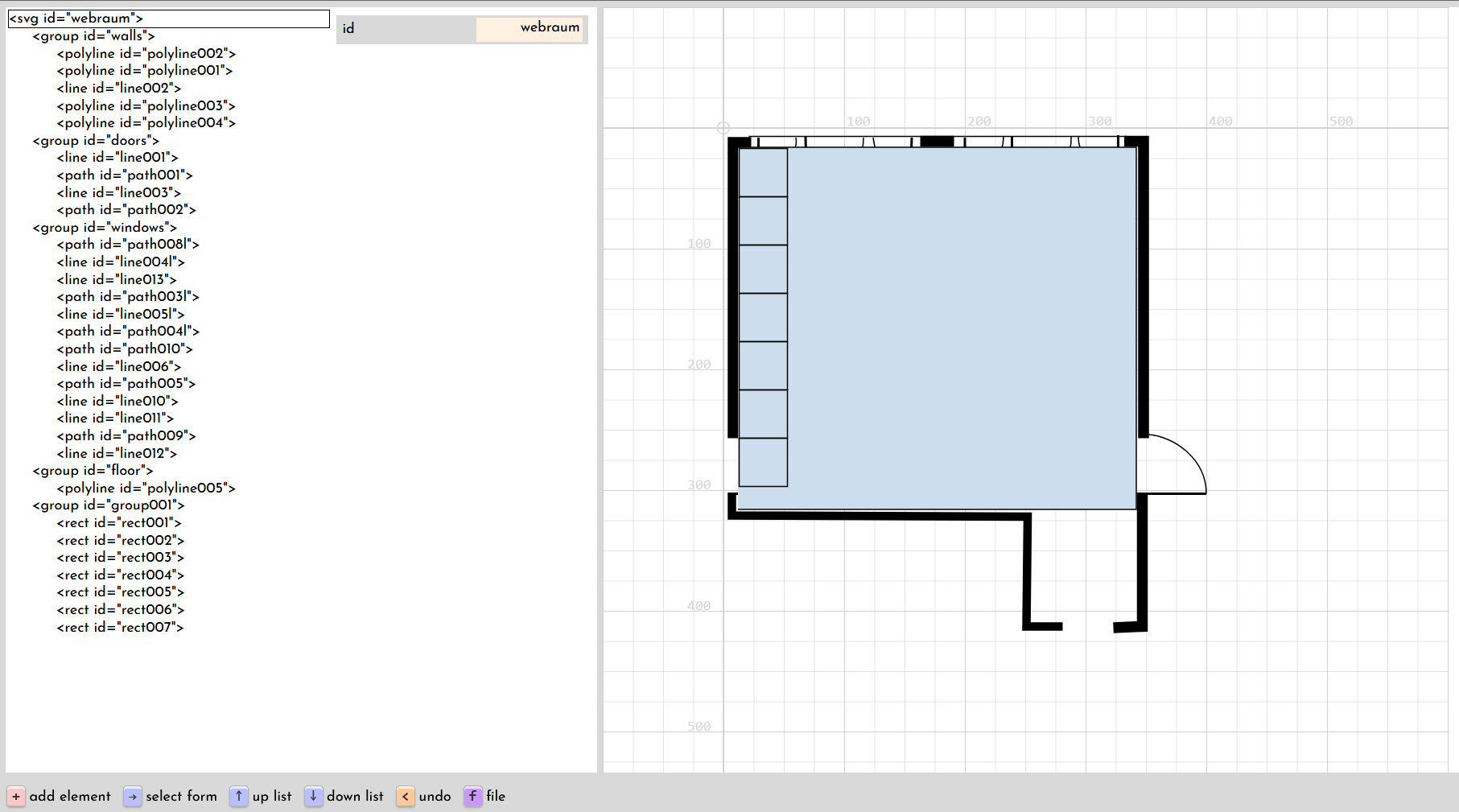Select path id="path004l" row
The width and height of the screenshot is (1459, 812).
coord(128,332)
